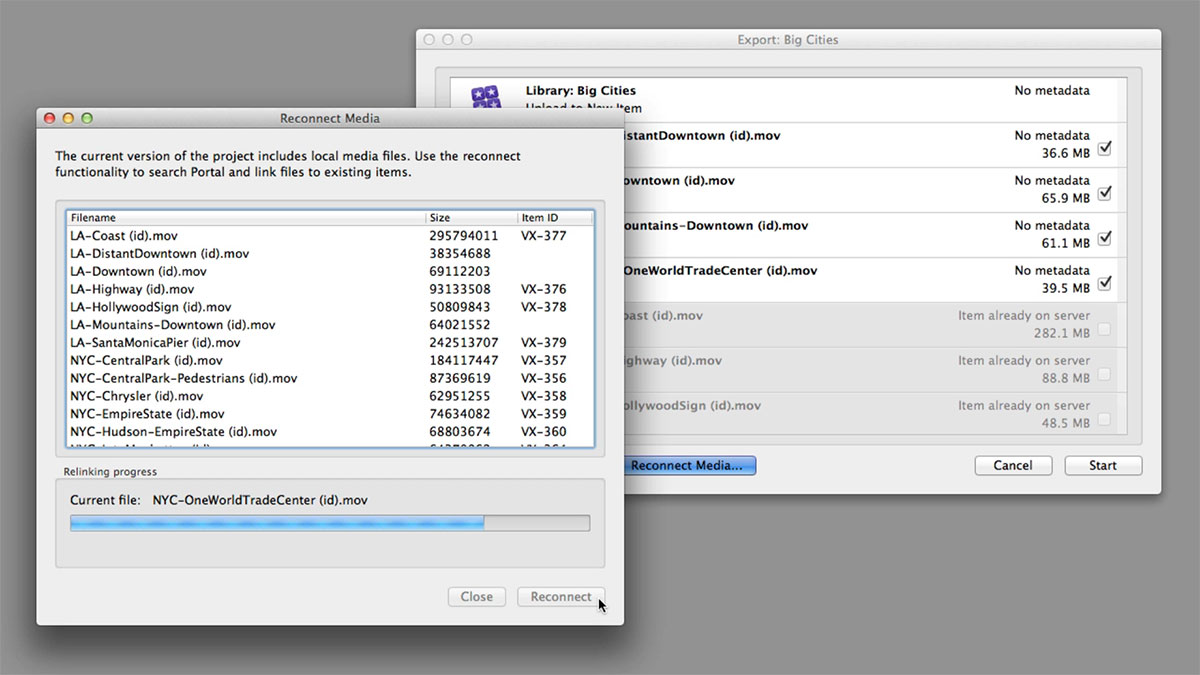The width and height of the screenshot is (1200, 675).
Task: Click "NYC-EmpireState (id).mov" in the list
Action: 147,414
